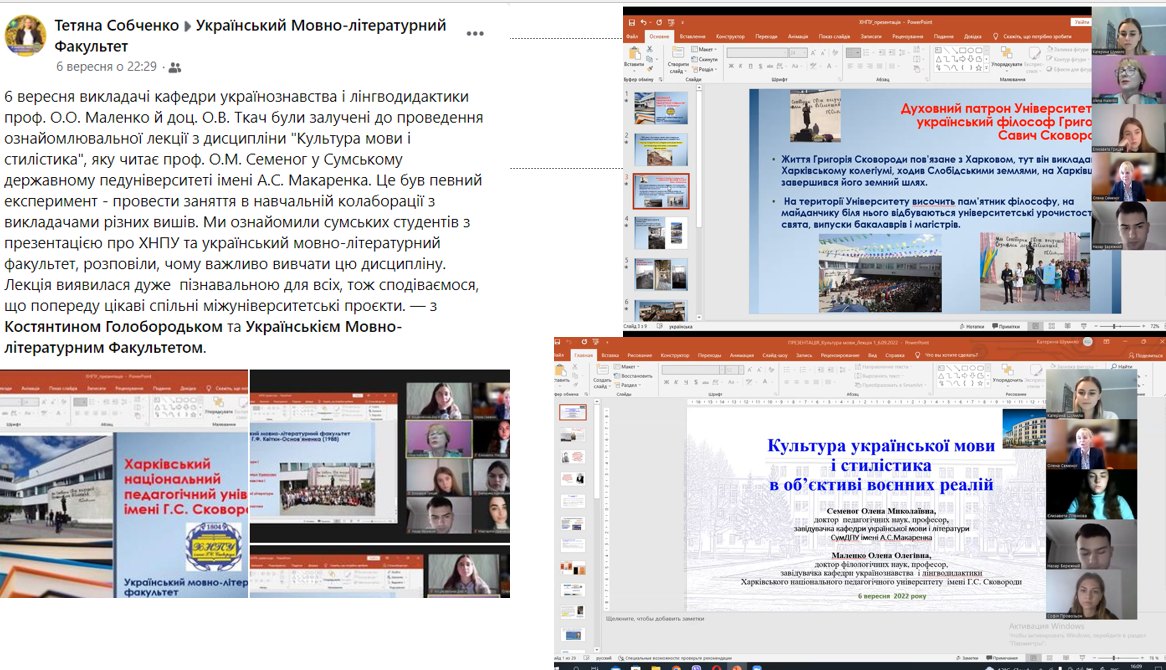Image resolution: width=1166 pixels, height=670 pixels.
Task: Open Макет dropdown beside Восстановить
Action: coord(629,367)
